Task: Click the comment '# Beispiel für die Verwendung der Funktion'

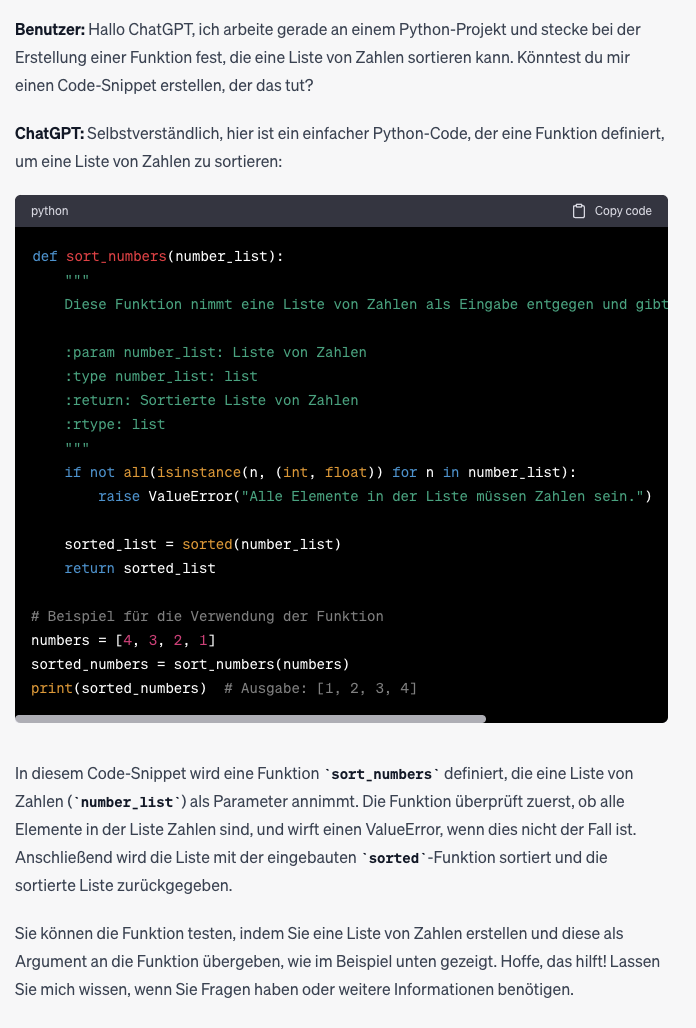Action: (207, 616)
